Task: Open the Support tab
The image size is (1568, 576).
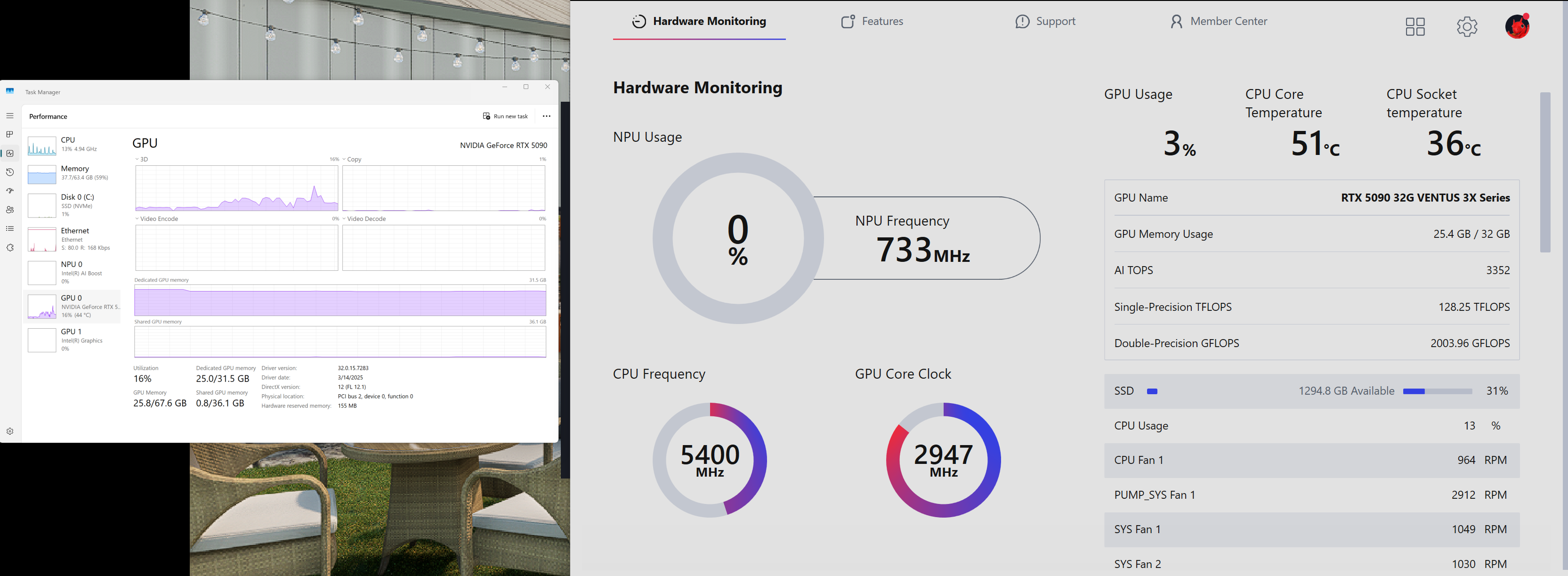Action: pos(1045,21)
